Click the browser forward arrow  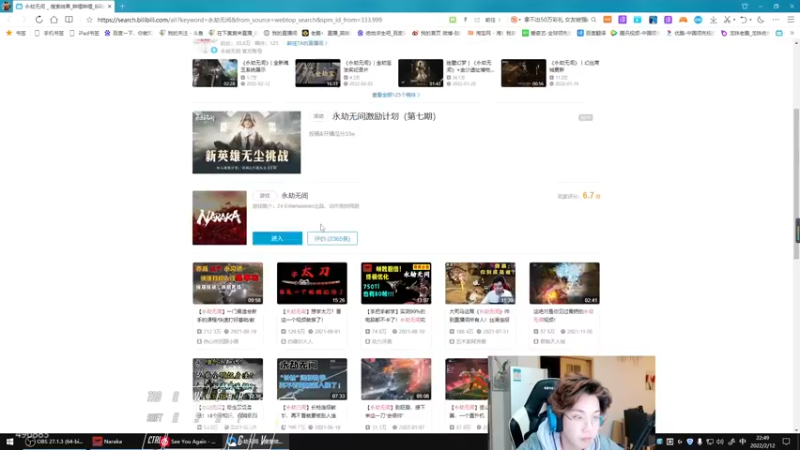23,20
